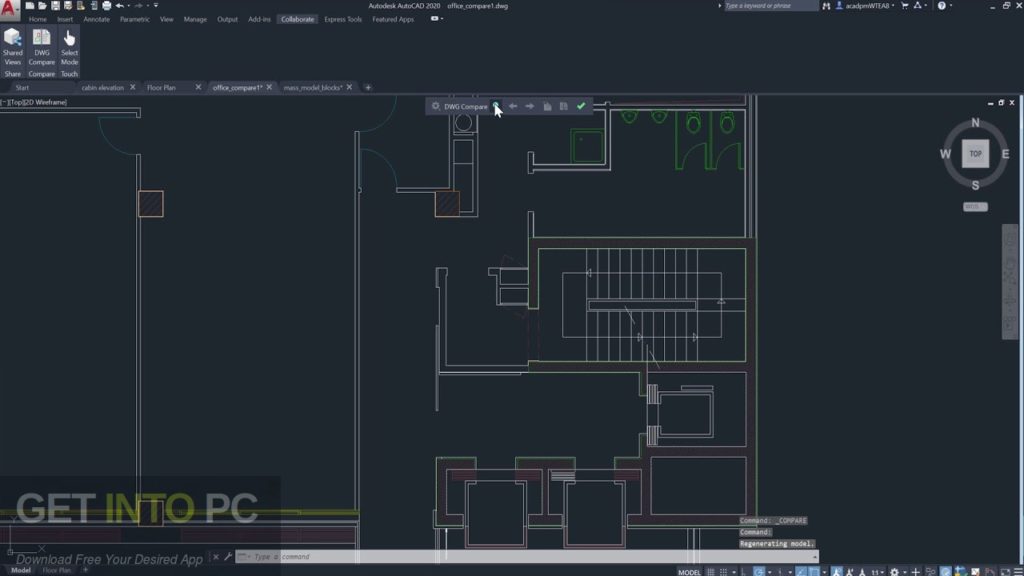Toggle grid display in status bar
This screenshot has height=576, width=1024.
[x=711, y=572]
